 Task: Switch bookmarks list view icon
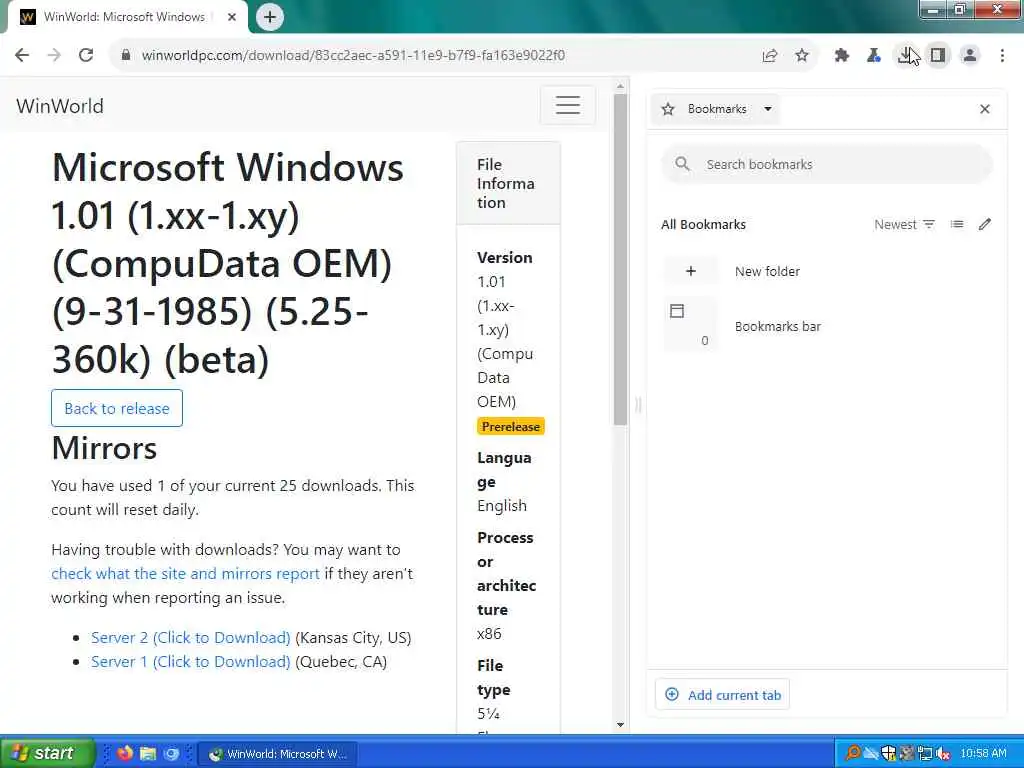click(x=957, y=225)
